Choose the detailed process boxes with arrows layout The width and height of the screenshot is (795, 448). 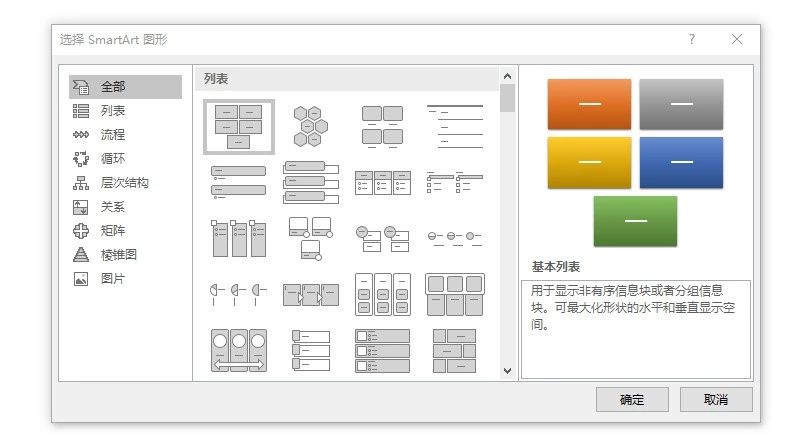310,294
